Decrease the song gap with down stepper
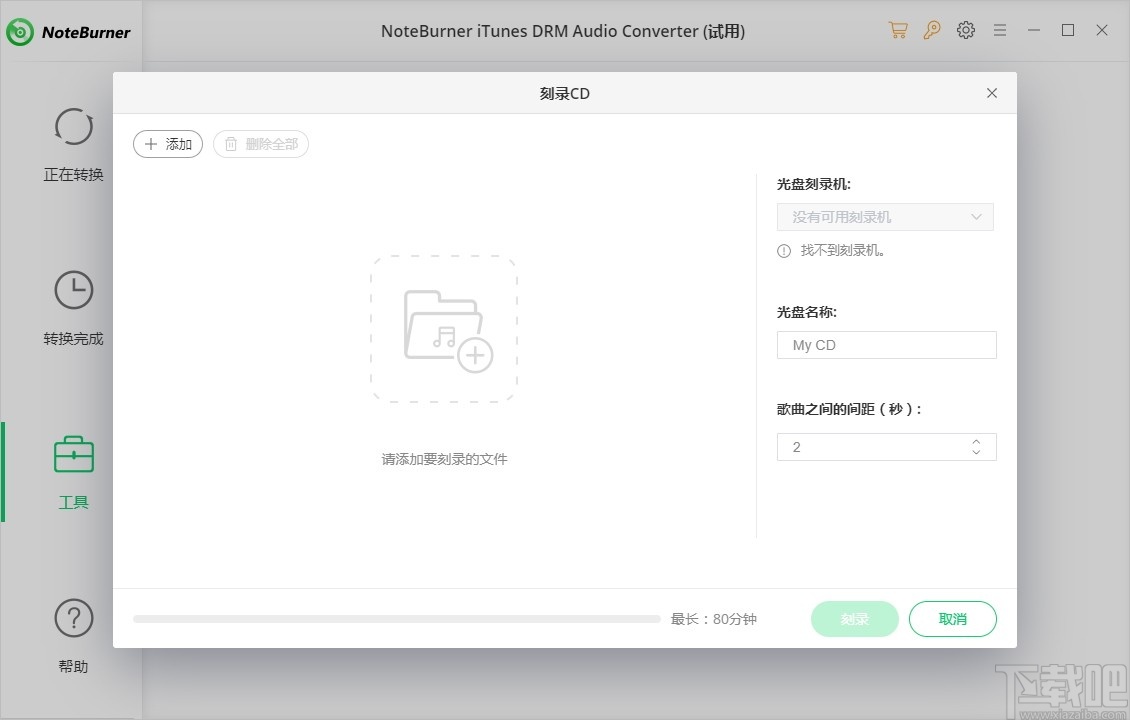This screenshot has width=1130, height=720. pyautogui.click(x=976, y=452)
